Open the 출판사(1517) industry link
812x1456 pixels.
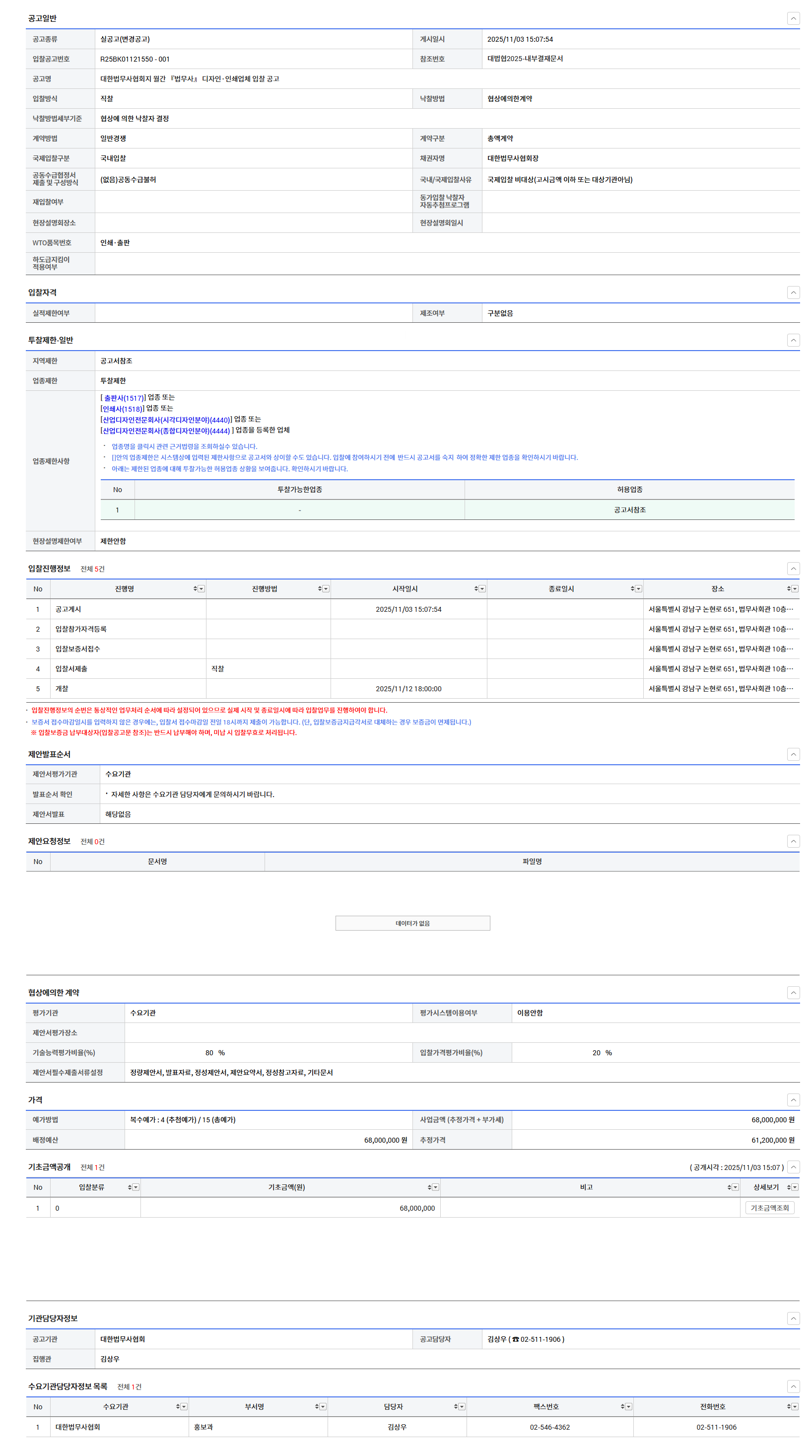[x=123, y=398]
